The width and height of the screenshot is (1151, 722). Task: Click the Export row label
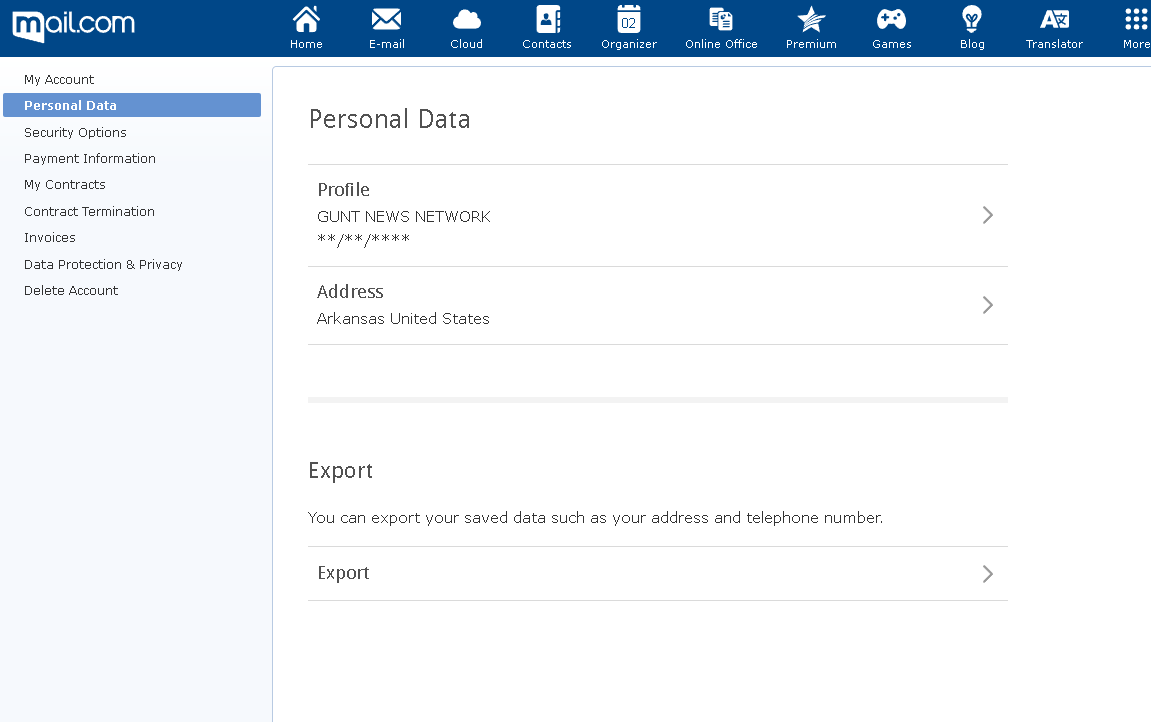pyautogui.click(x=344, y=573)
